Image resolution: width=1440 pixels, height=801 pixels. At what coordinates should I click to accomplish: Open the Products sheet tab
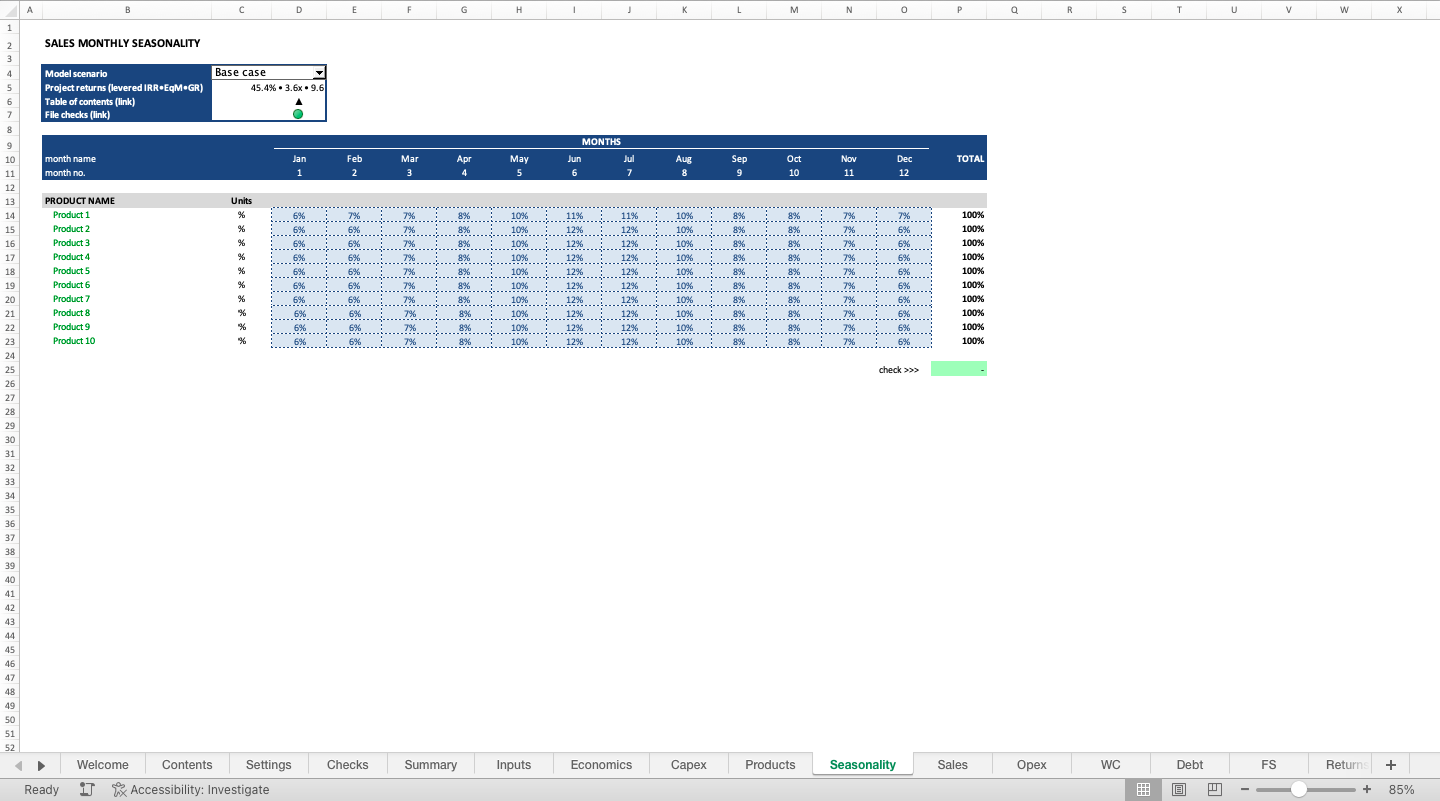[770, 765]
